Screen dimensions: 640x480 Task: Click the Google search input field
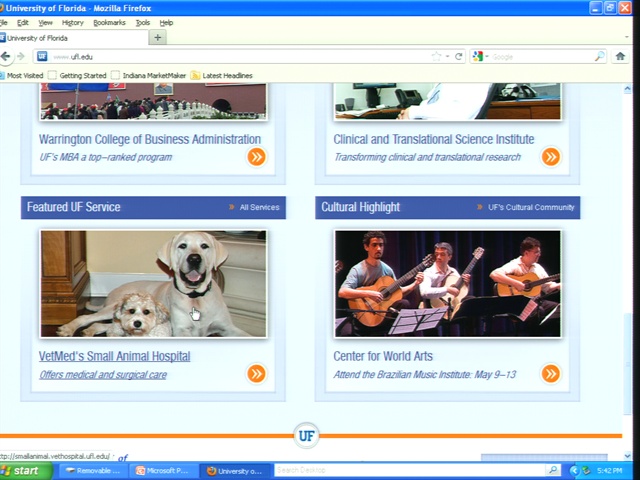[541, 57]
